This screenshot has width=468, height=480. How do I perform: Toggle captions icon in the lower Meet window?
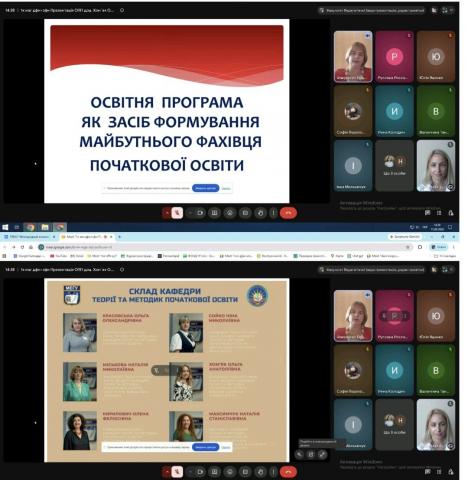245,472
